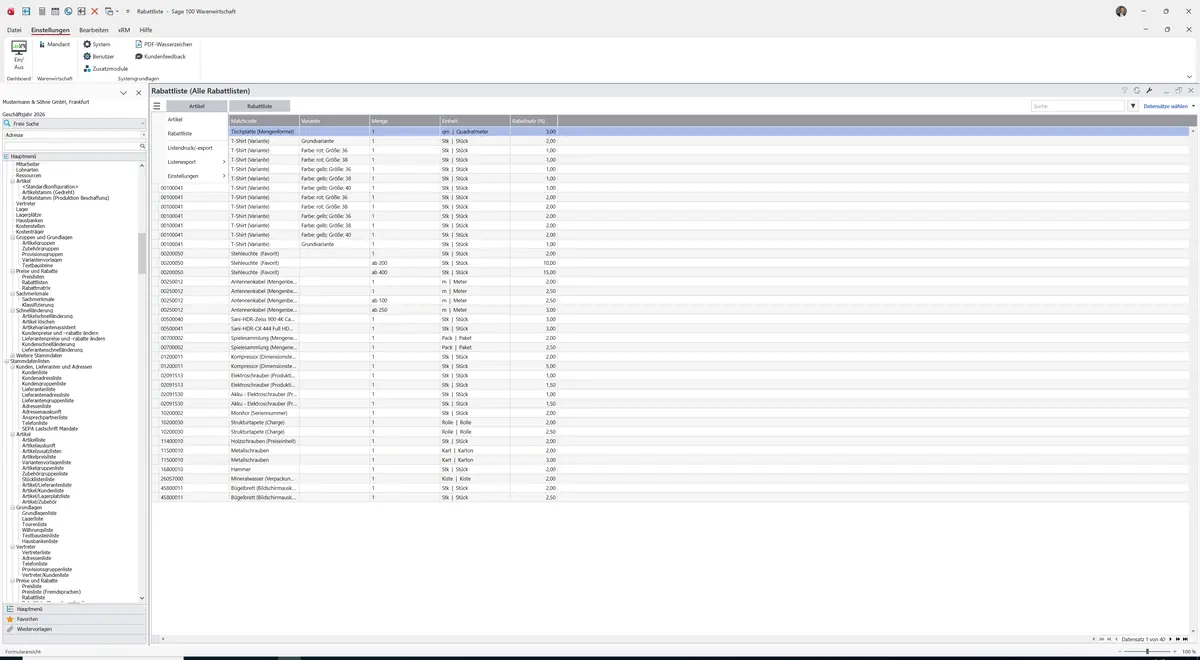Select Listendruck/-export in the dropdown menu
This screenshot has height=660, width=1200.
click(x=190, y=148)
